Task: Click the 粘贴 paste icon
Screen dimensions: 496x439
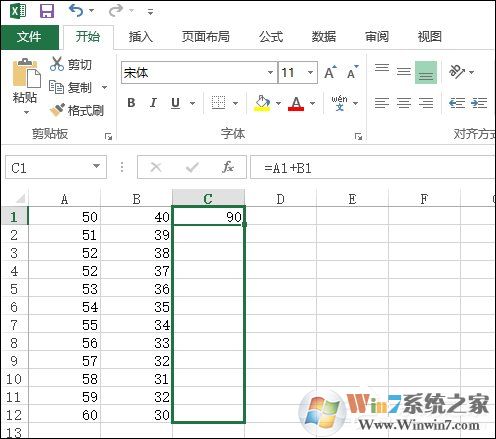Action: click(x=26, y=73)
